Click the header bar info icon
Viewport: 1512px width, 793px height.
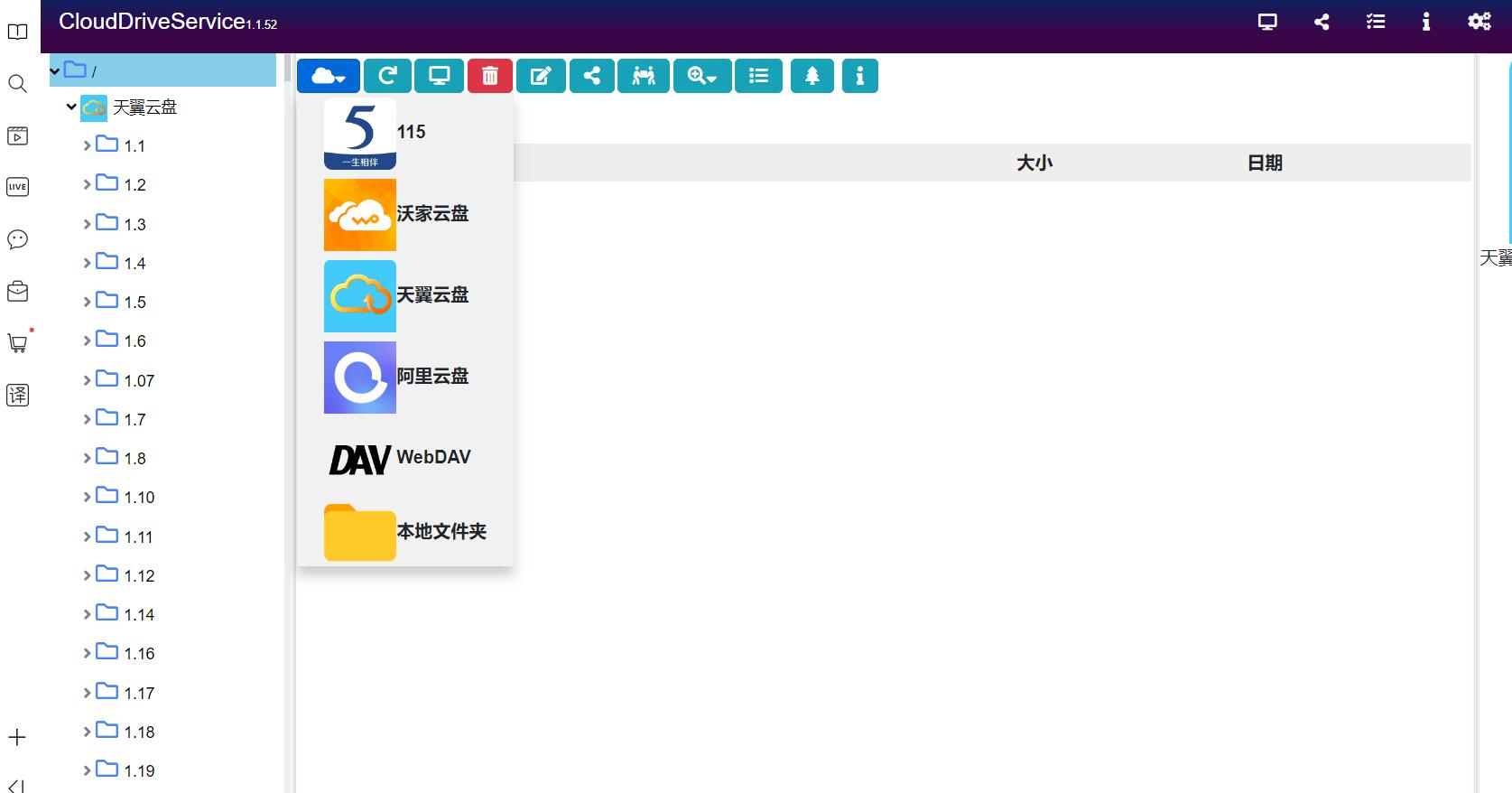[x=1426, y=22]
